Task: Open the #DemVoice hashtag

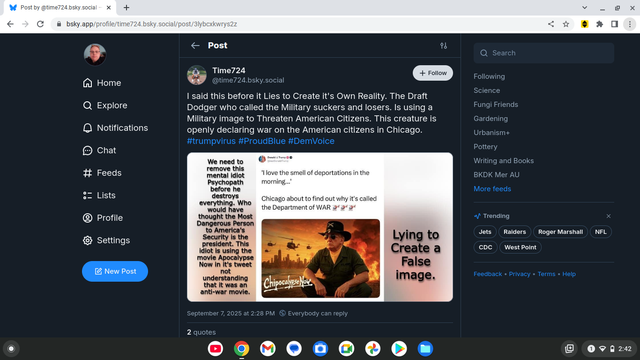Action: [x=311, y=141]
